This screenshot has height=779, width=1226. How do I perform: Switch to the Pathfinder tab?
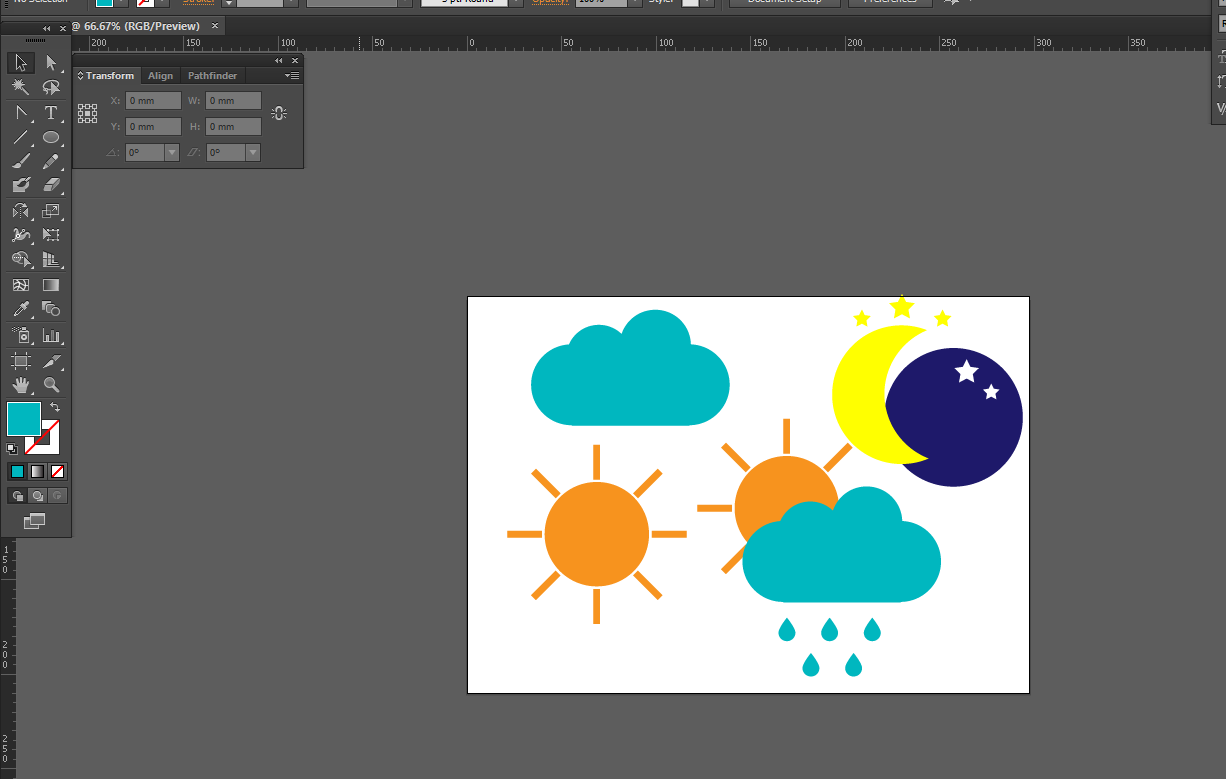213,76
